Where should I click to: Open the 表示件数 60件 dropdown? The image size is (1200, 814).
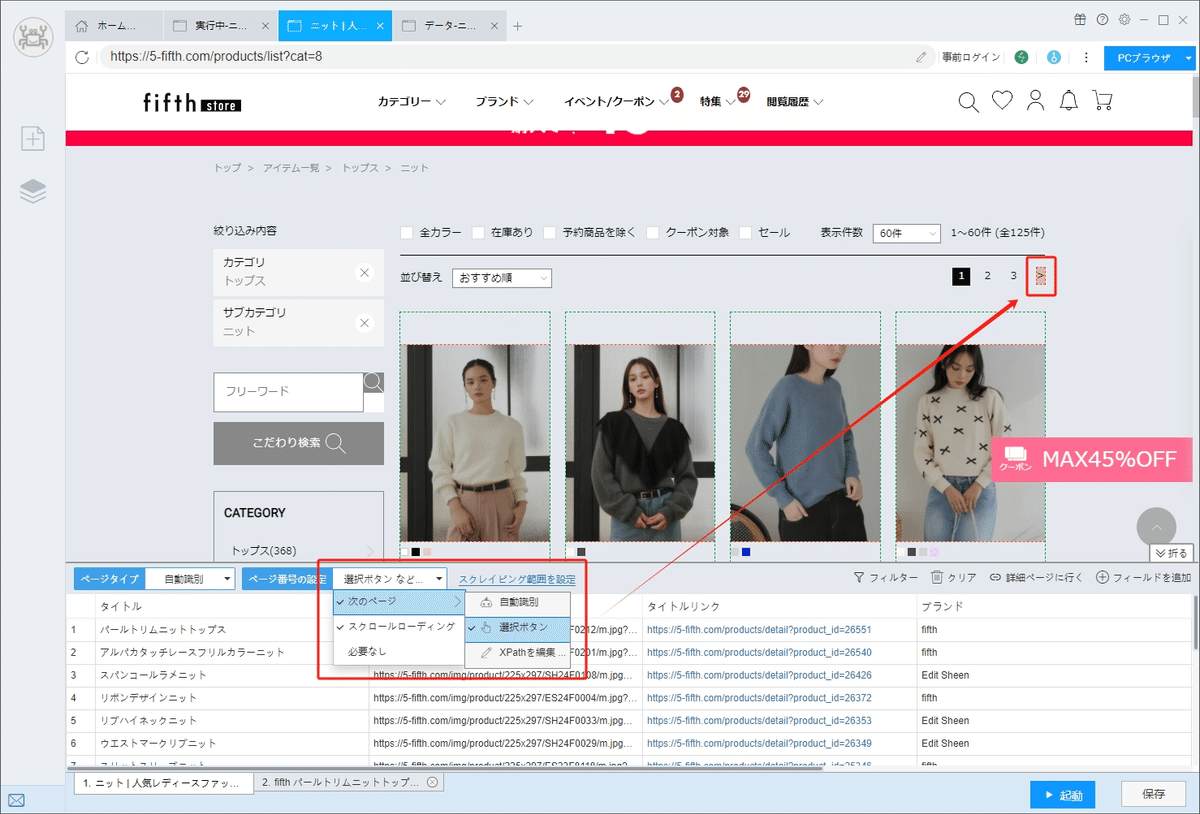(x=907, y=233)
